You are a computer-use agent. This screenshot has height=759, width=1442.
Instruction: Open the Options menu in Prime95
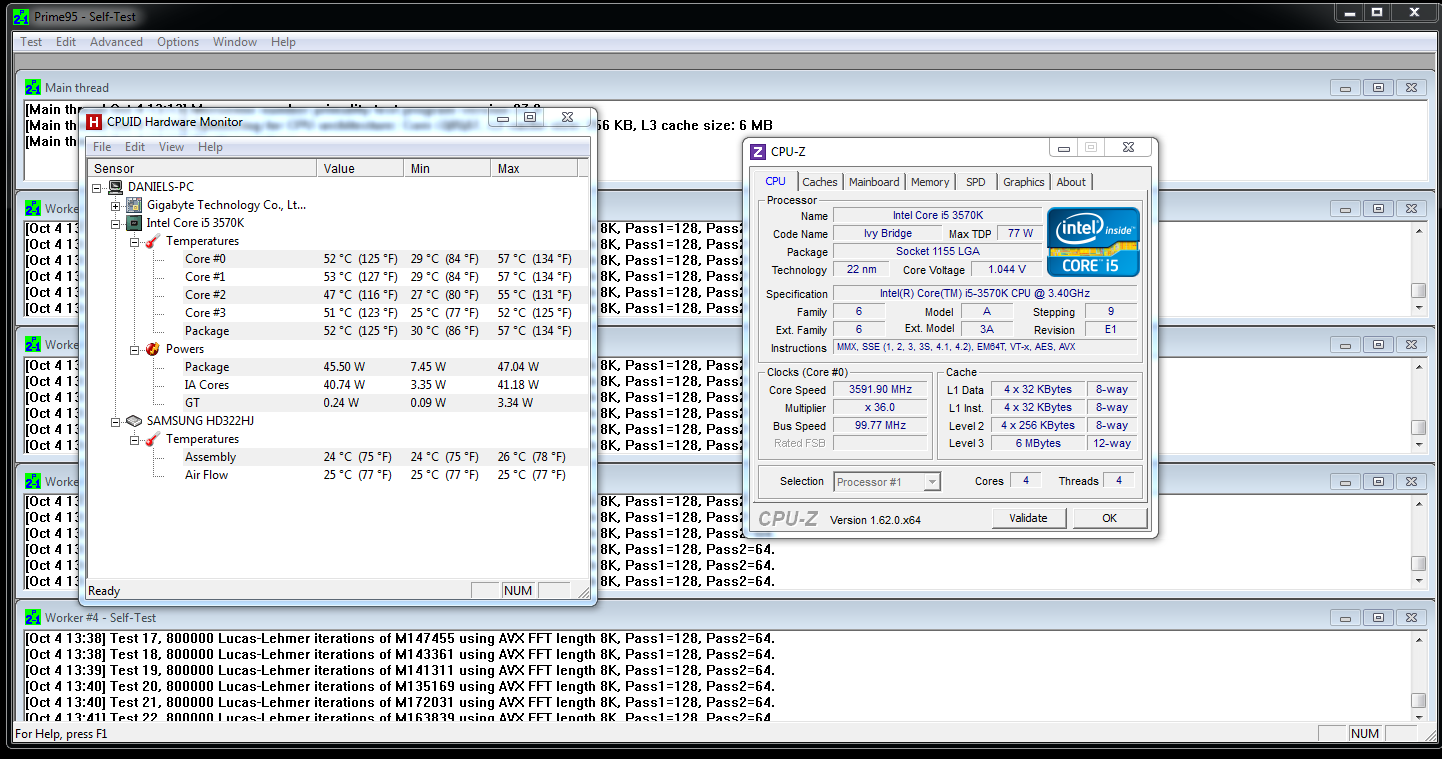coord(178,42)
